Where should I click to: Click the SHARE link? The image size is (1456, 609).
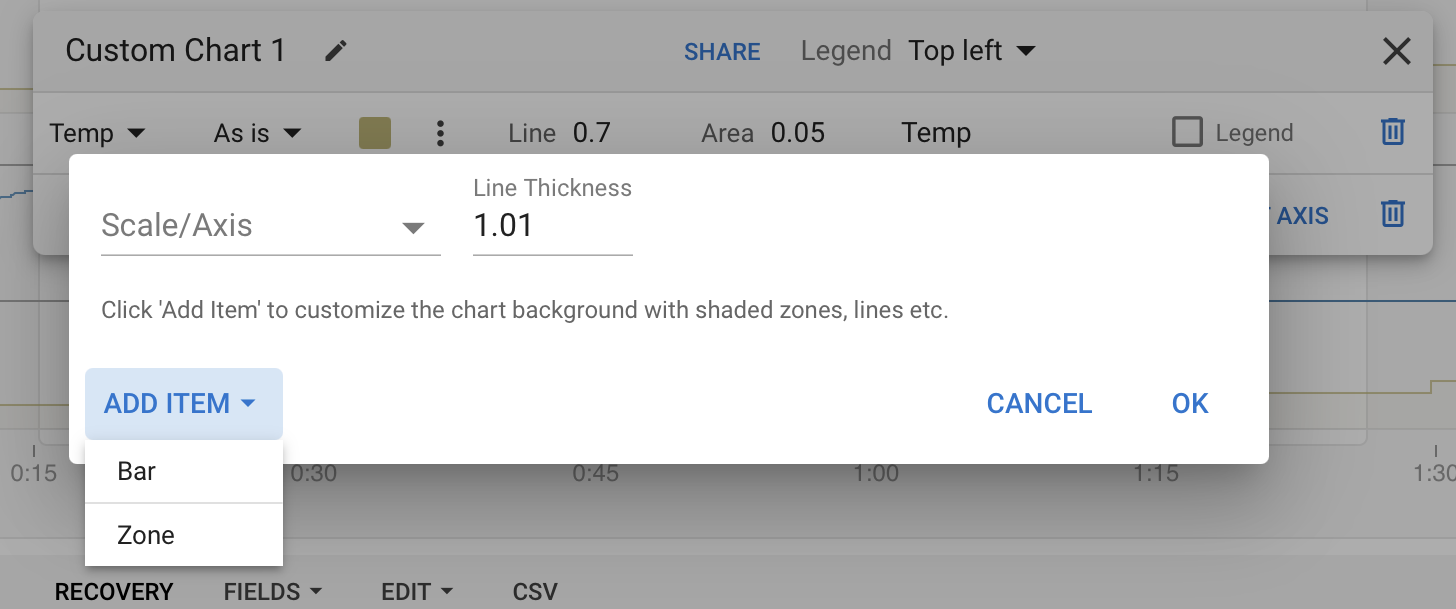point(722,52)
